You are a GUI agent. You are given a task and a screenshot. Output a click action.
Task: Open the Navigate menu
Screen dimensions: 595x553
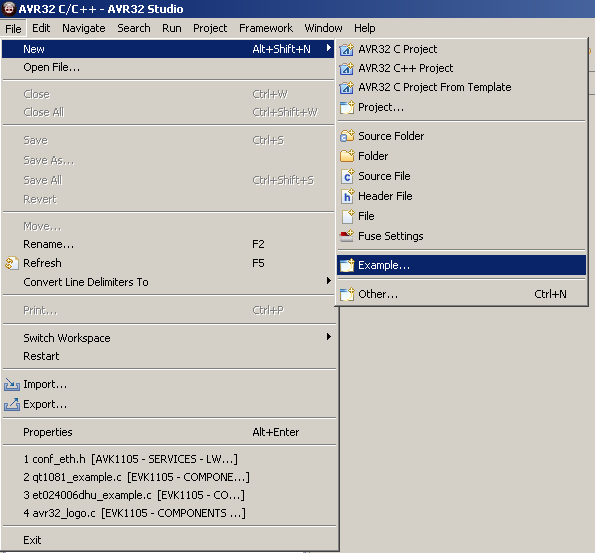pos(83,28)
